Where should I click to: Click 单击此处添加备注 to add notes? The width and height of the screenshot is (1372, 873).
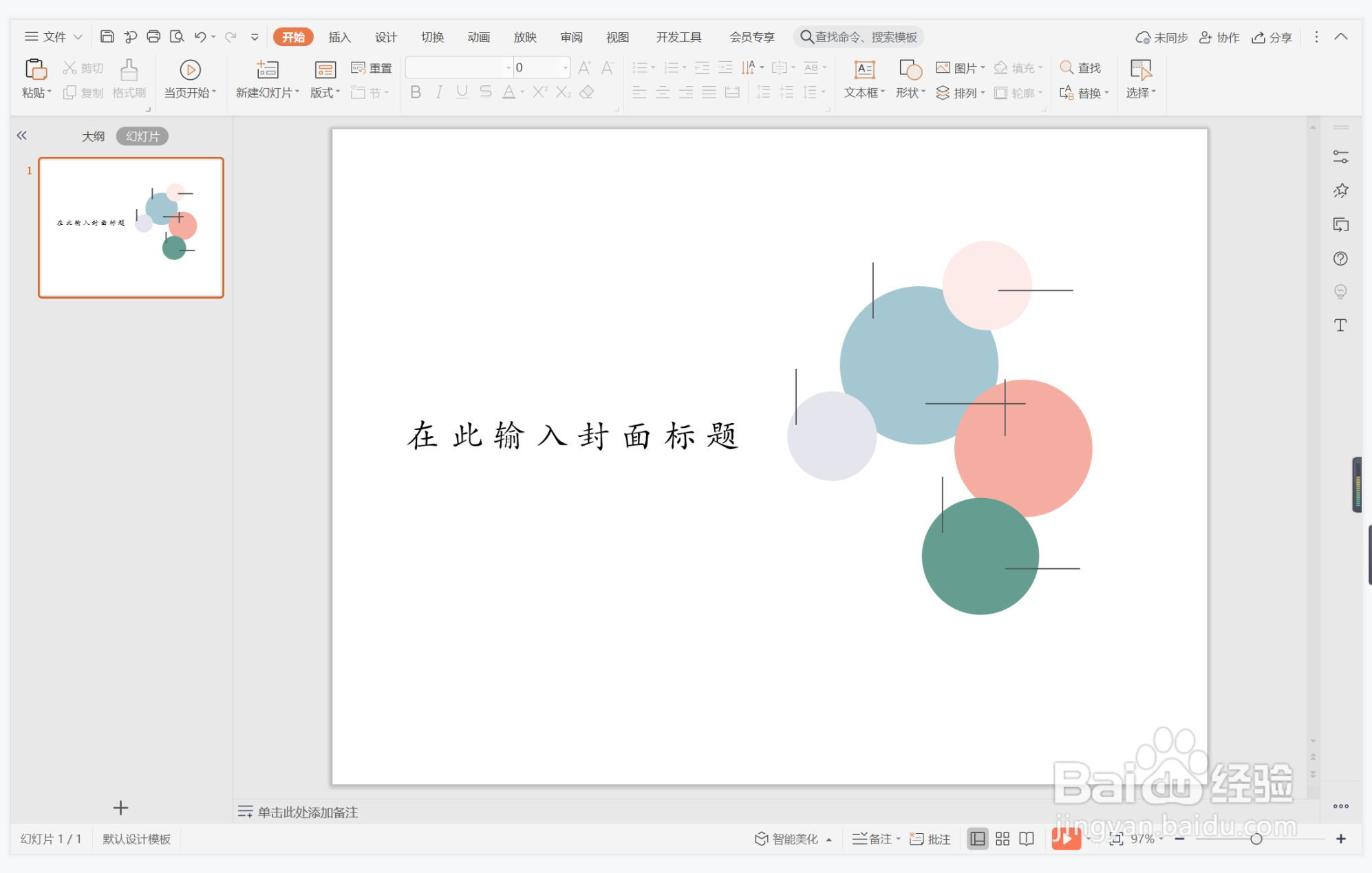[x=308, y=812]
